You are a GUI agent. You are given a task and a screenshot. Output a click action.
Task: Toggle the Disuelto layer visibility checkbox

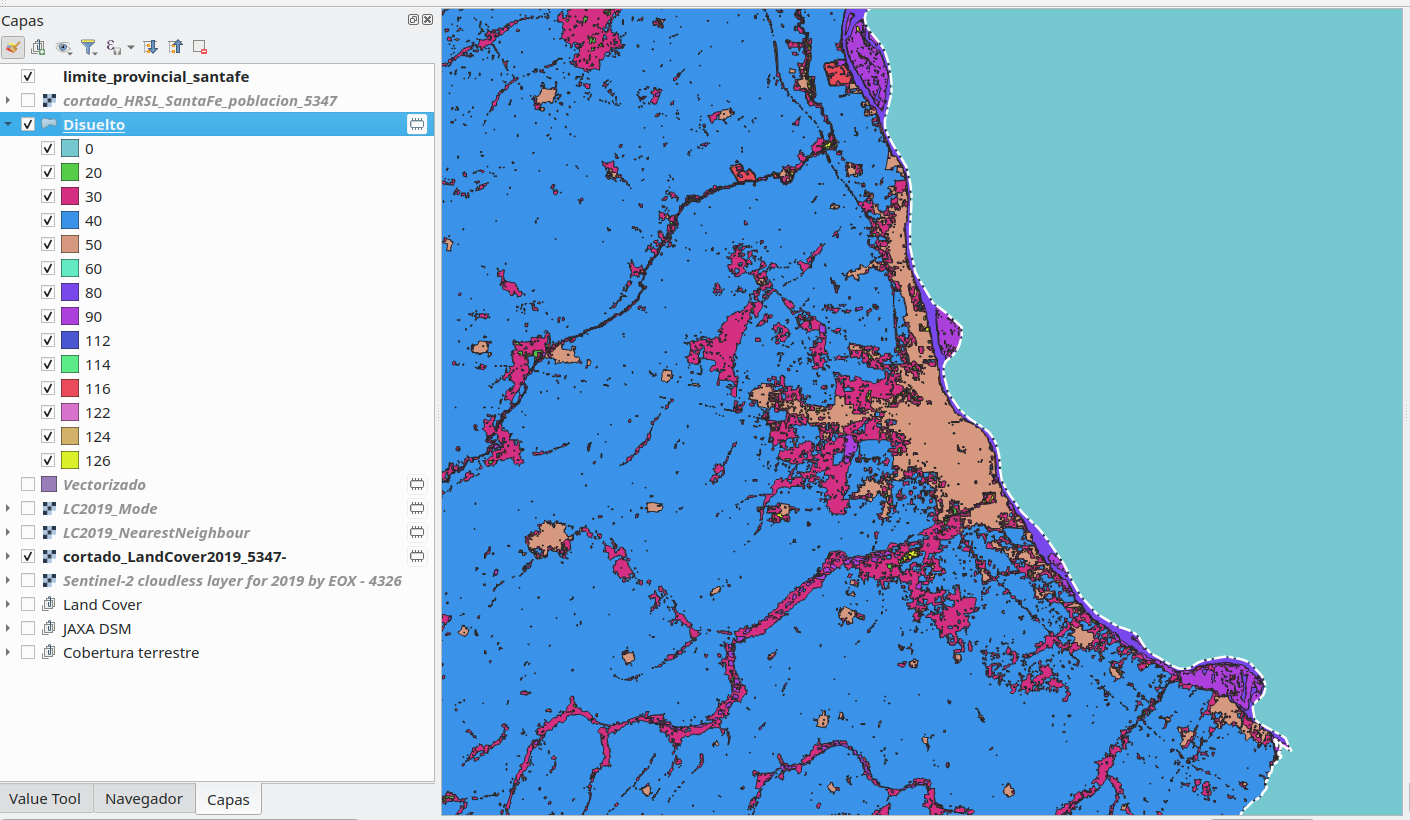(x=28, y=124)
